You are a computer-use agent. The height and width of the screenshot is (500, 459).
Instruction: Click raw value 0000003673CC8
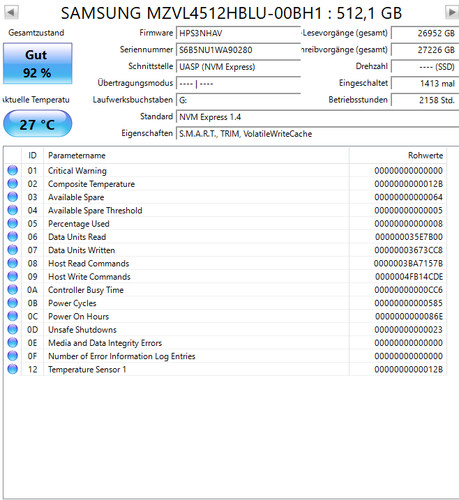(x=409, y=250)
